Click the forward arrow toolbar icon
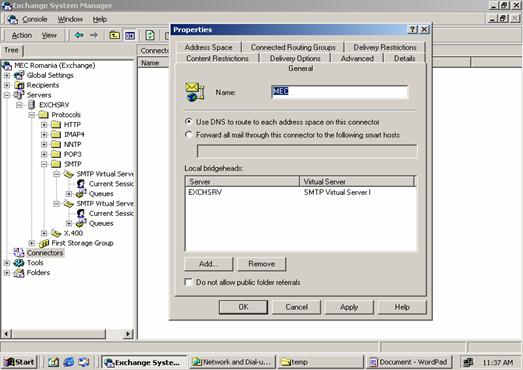Screen dimensions: 523x370 (94, 35)
